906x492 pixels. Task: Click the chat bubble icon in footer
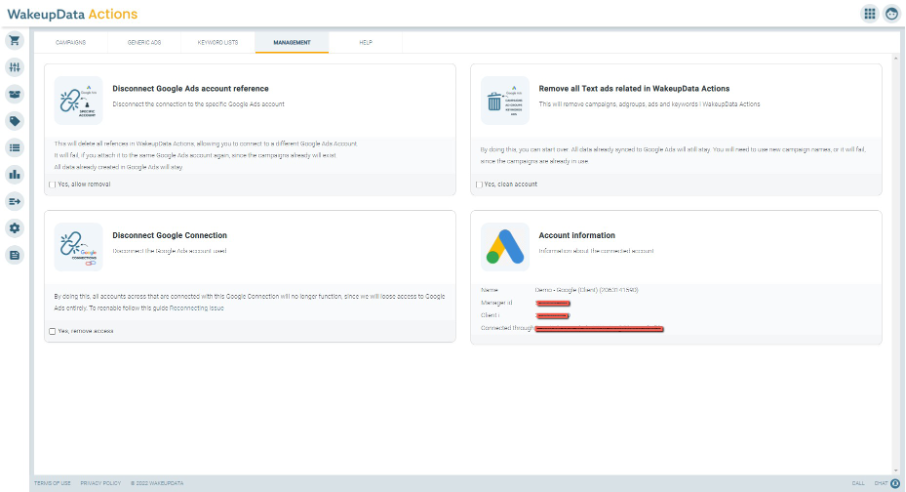[x=896, y=483]
